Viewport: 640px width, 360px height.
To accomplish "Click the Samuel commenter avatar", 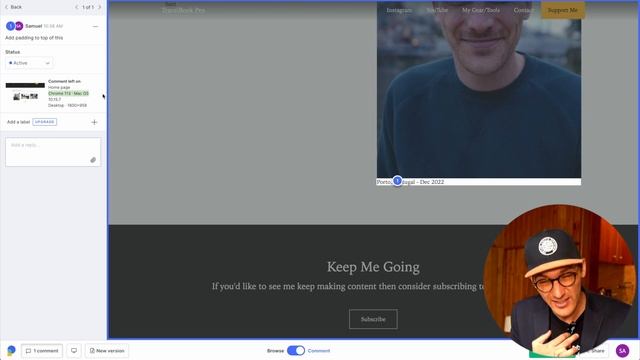I will click(14, 26).
